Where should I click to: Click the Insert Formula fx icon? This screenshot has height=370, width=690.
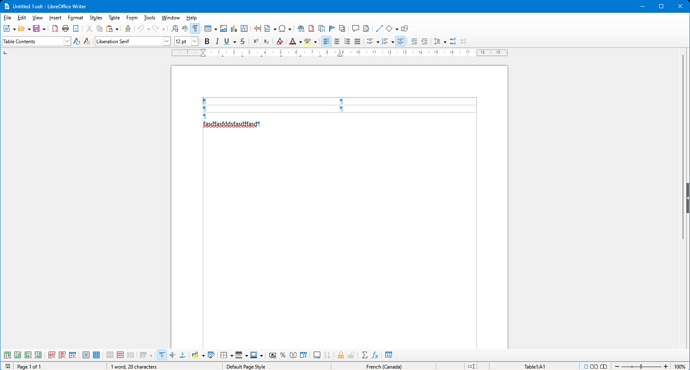tap(375, 355)
